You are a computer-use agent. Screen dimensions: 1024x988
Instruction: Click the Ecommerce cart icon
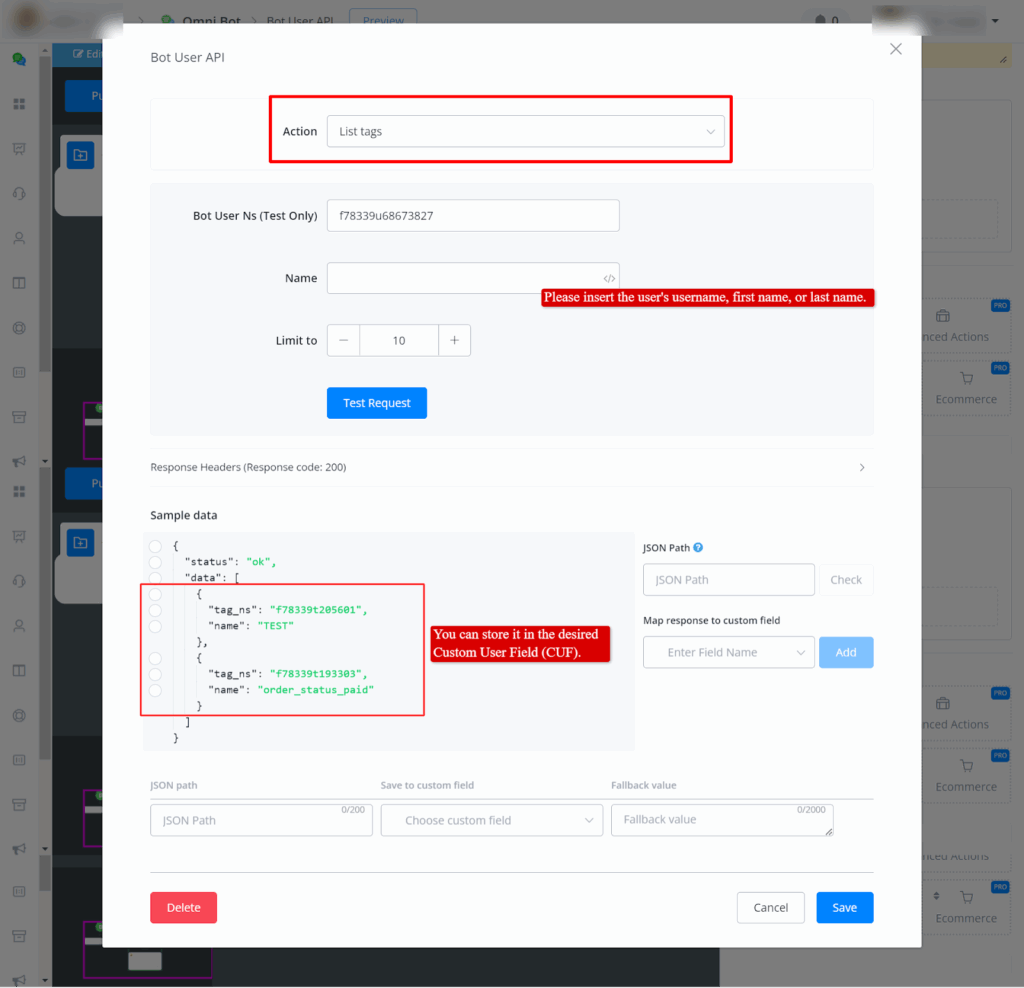pos(966,378)
